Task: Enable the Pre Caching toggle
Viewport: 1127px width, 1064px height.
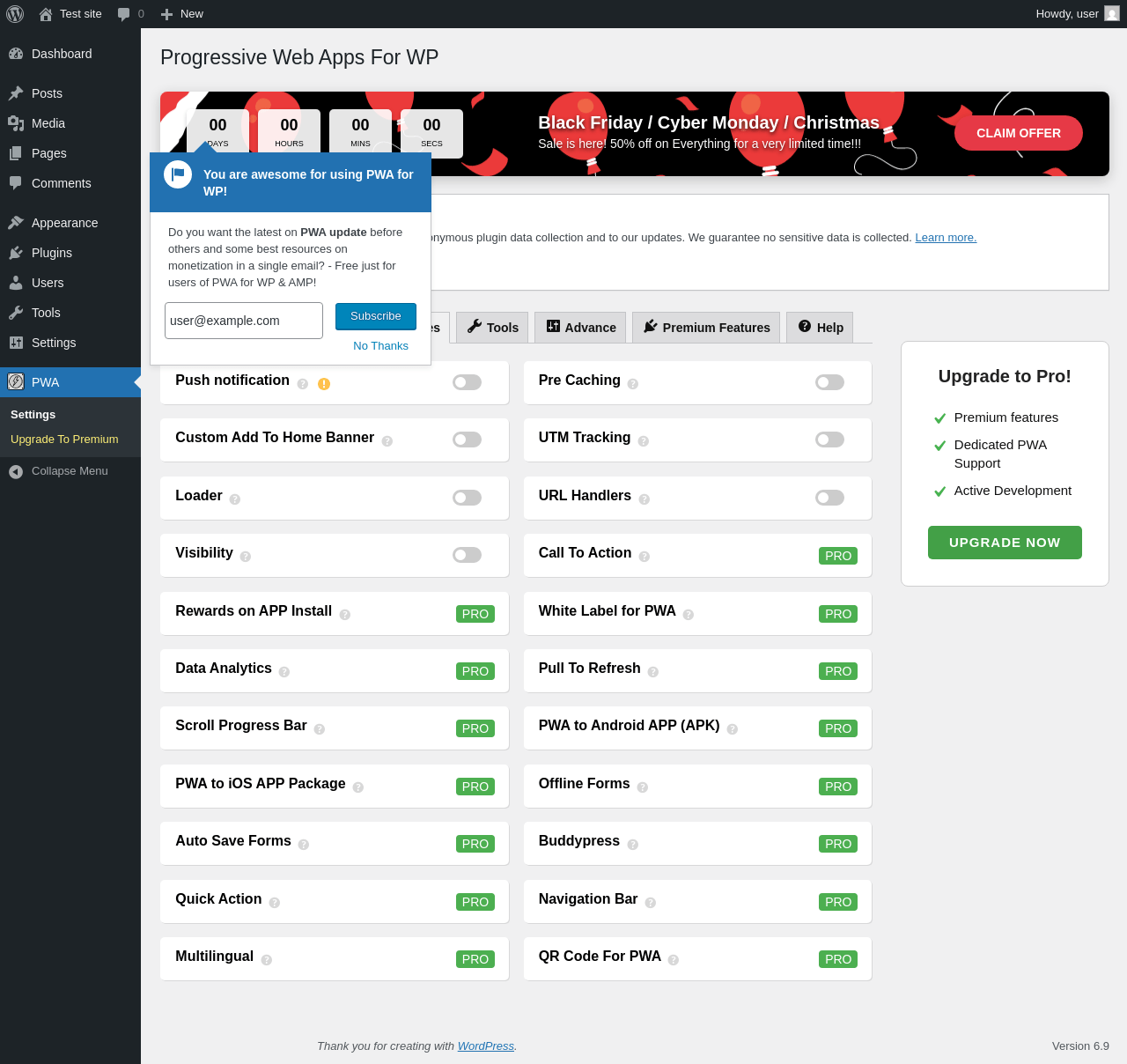Action: click(x=829, y=382)
